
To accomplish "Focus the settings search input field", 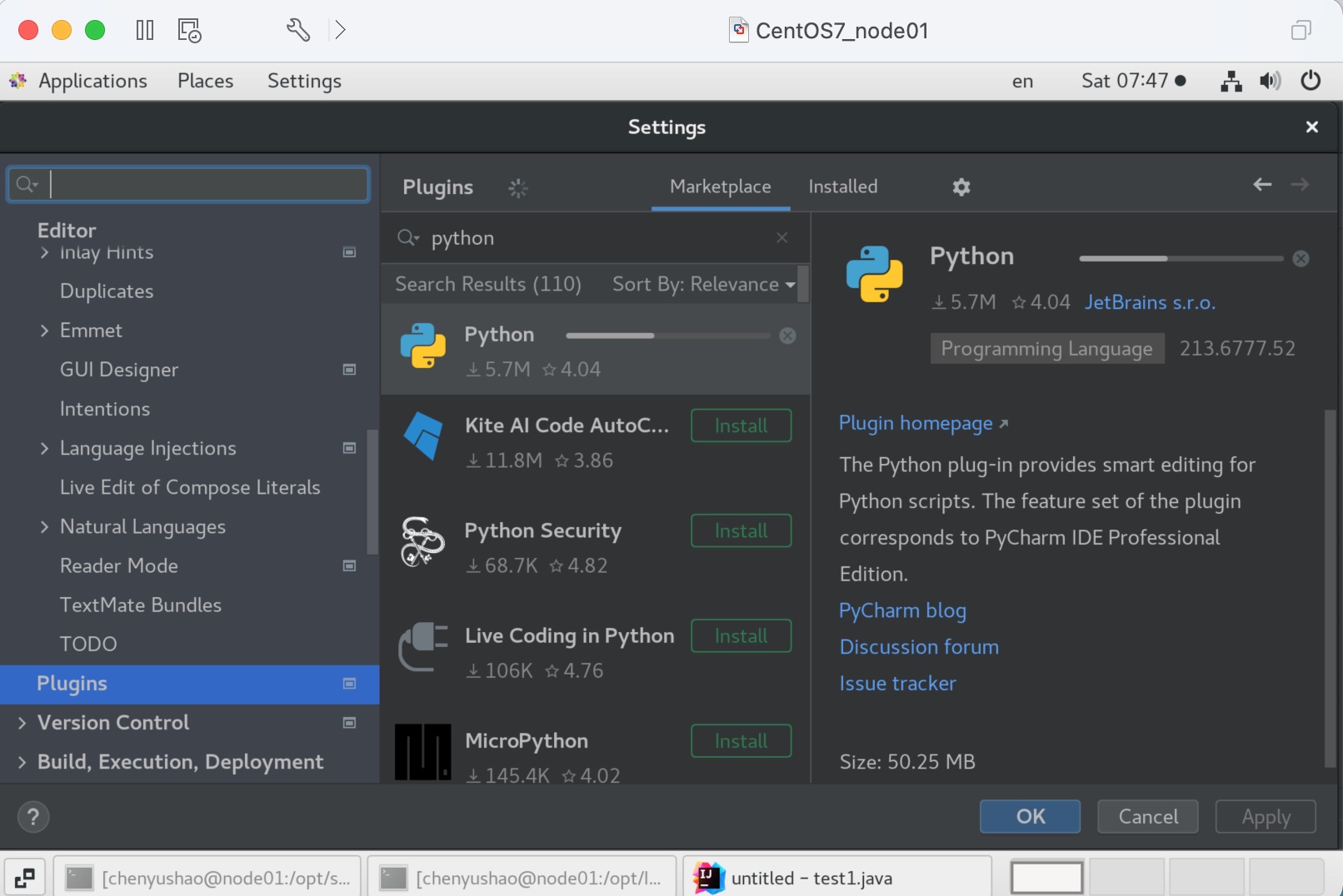I will (188, 184).
